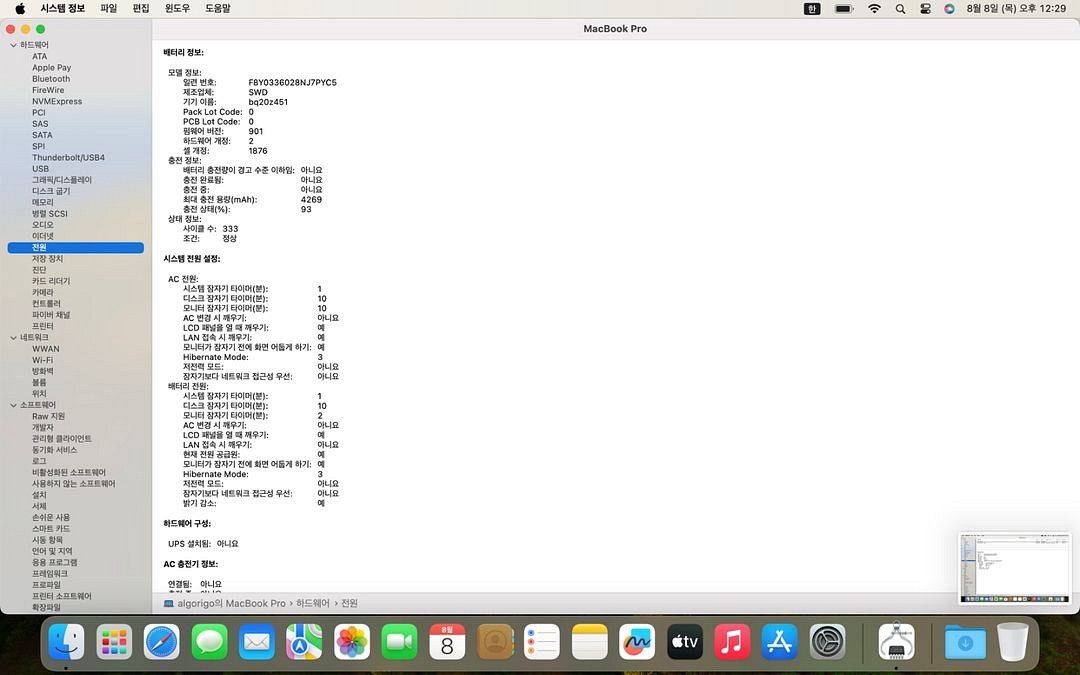Click the serial number F8Y0336028NJ7PYC5
Viewport: 1080px width, 675px height.
pos(293,83)
